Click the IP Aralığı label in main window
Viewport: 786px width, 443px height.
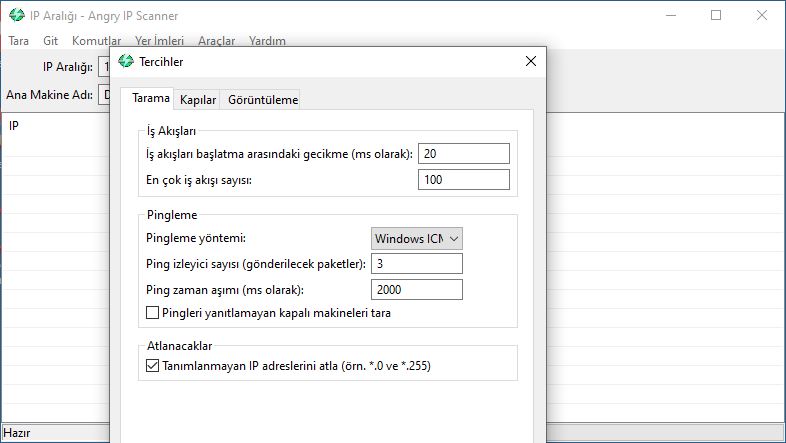coord(68,67)
